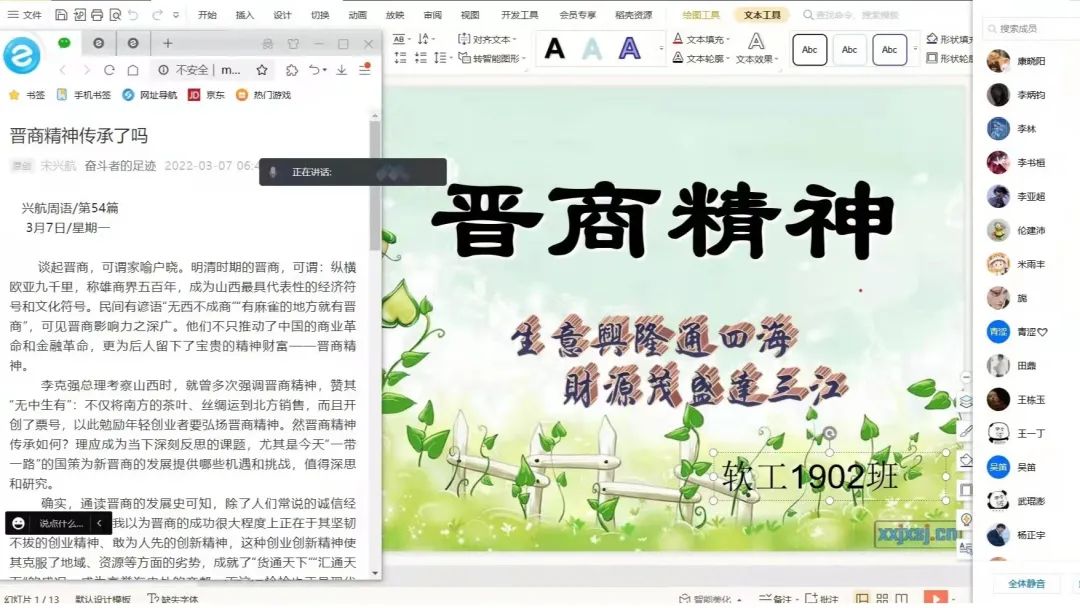Go to browser home page
Screen dimensions: 1080x608
pyautogui.click(x=133, y=70)
